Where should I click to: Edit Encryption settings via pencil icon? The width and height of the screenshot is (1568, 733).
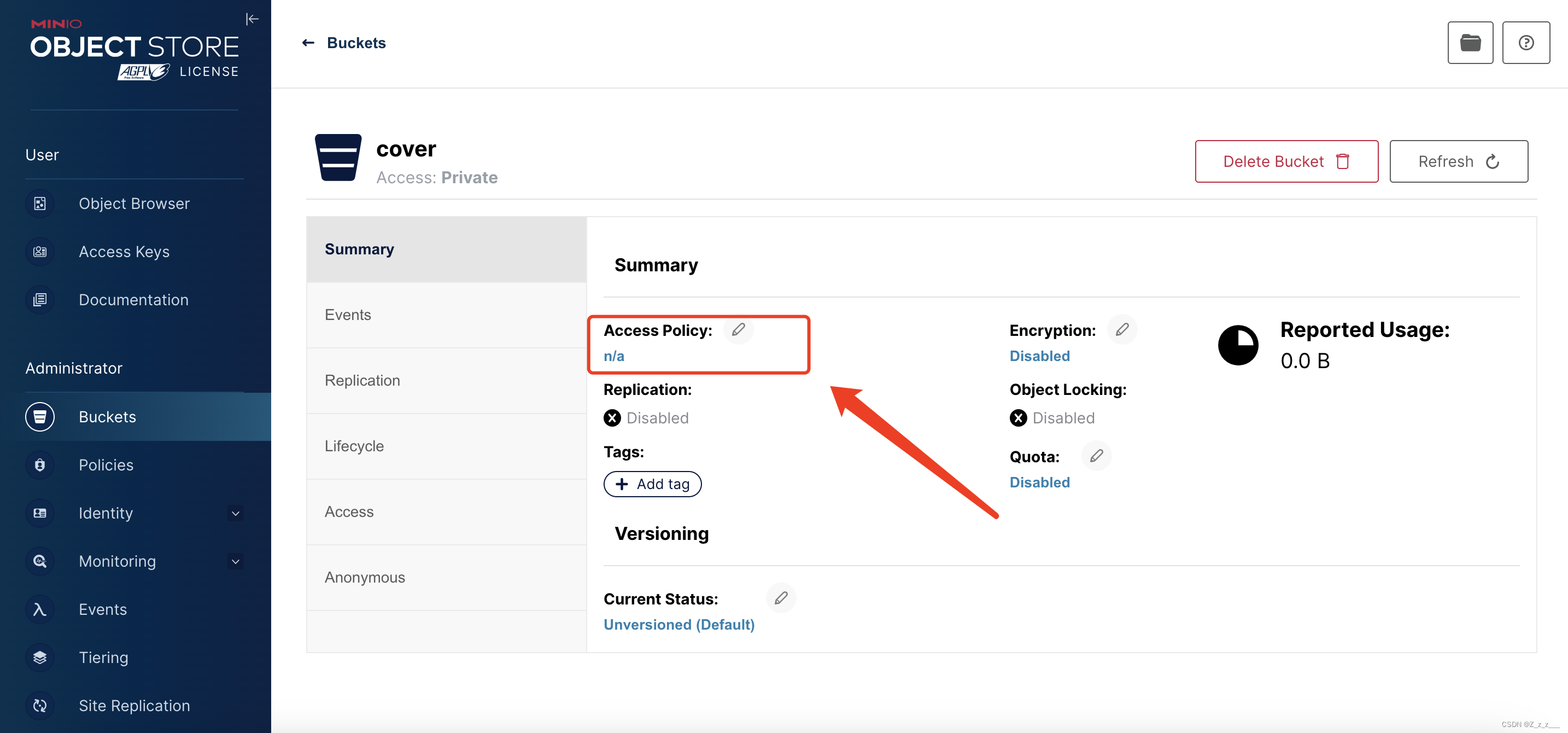pos(1122,330)
